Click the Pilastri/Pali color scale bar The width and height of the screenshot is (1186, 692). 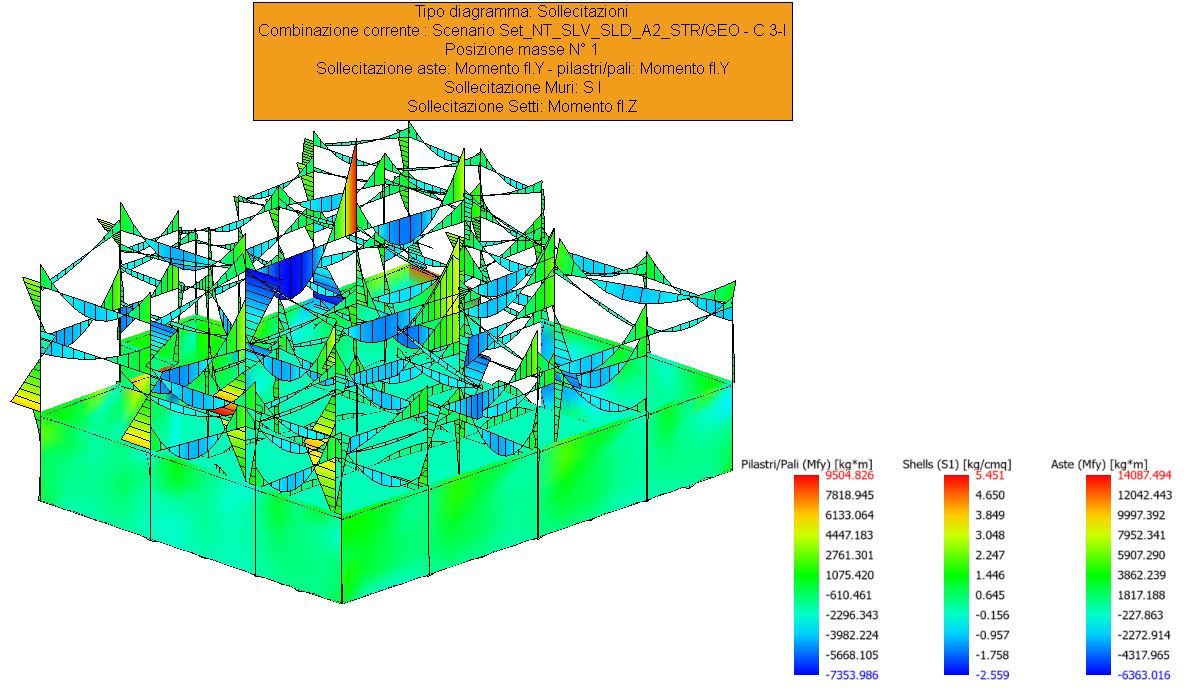pos(806,575)
